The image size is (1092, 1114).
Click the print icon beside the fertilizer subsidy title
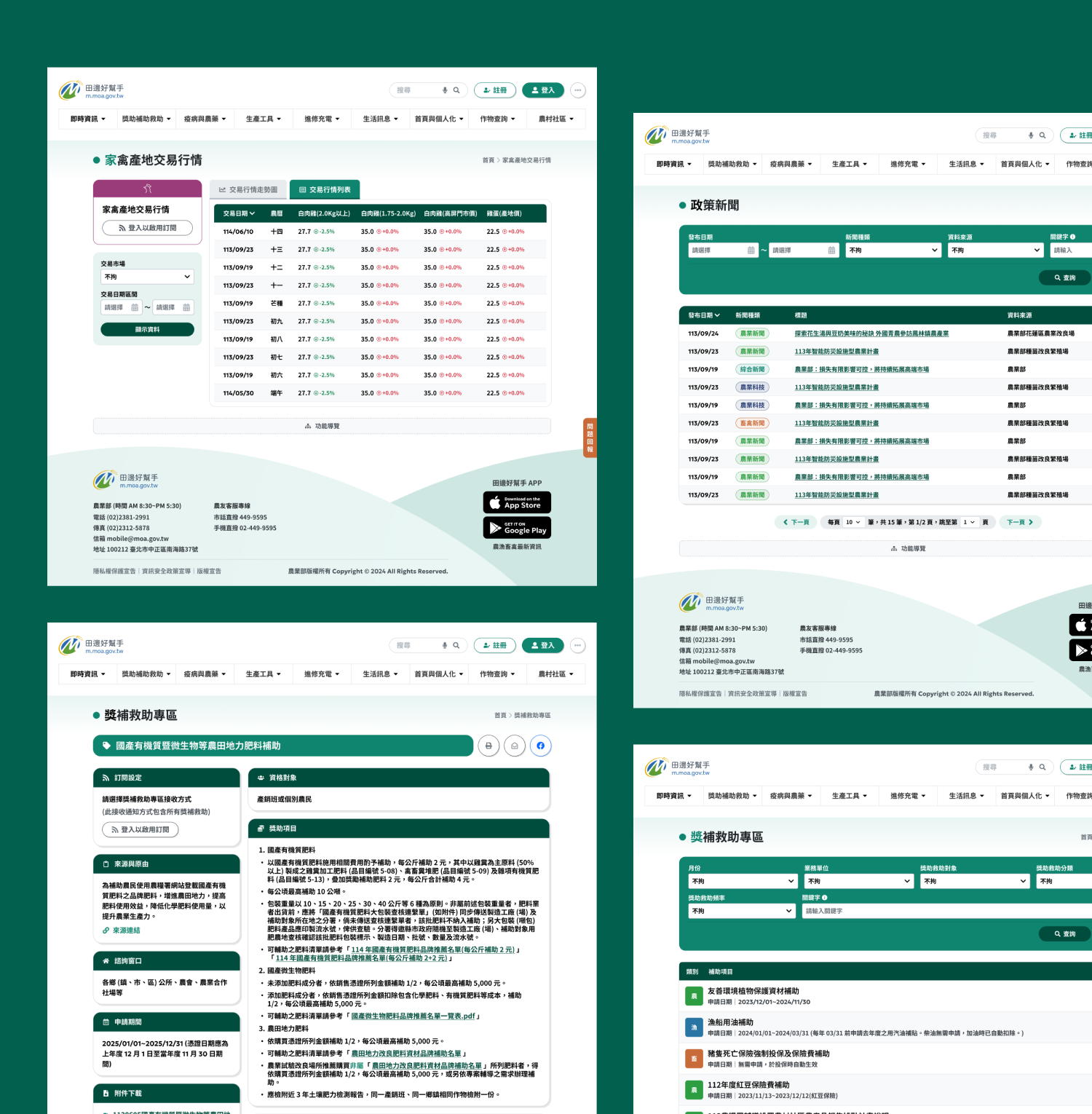tap(488, 746)
